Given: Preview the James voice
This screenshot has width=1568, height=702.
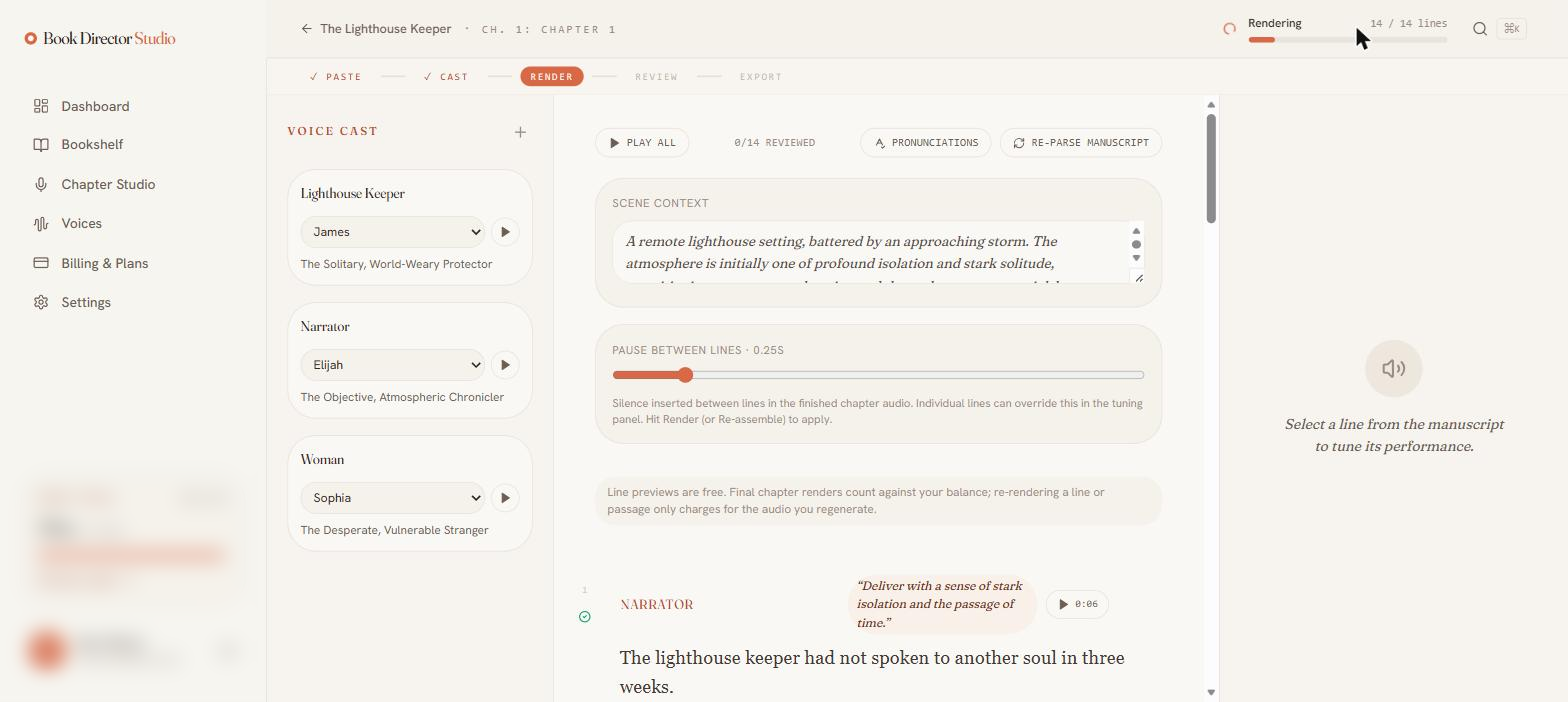Looking at the screenshot, I should (x=505, y=232).
